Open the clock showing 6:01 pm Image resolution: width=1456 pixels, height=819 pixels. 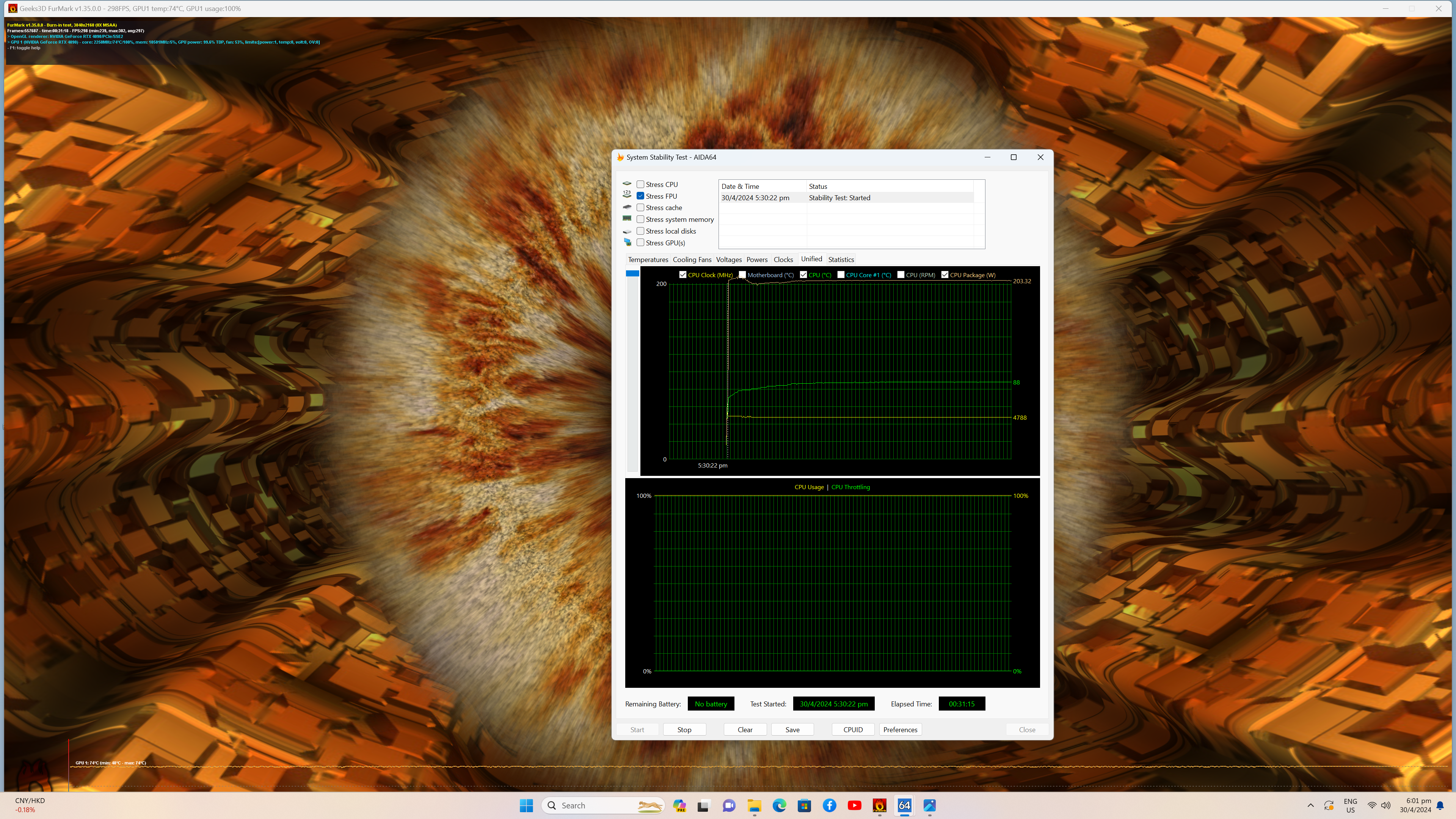[1415, 805]
